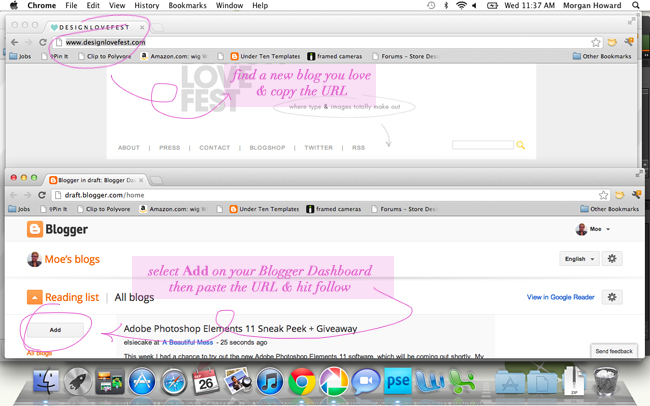Viewport: 650px width, 406px height.
Task: Open Microsoft Excel from dock
Action: 462,381
